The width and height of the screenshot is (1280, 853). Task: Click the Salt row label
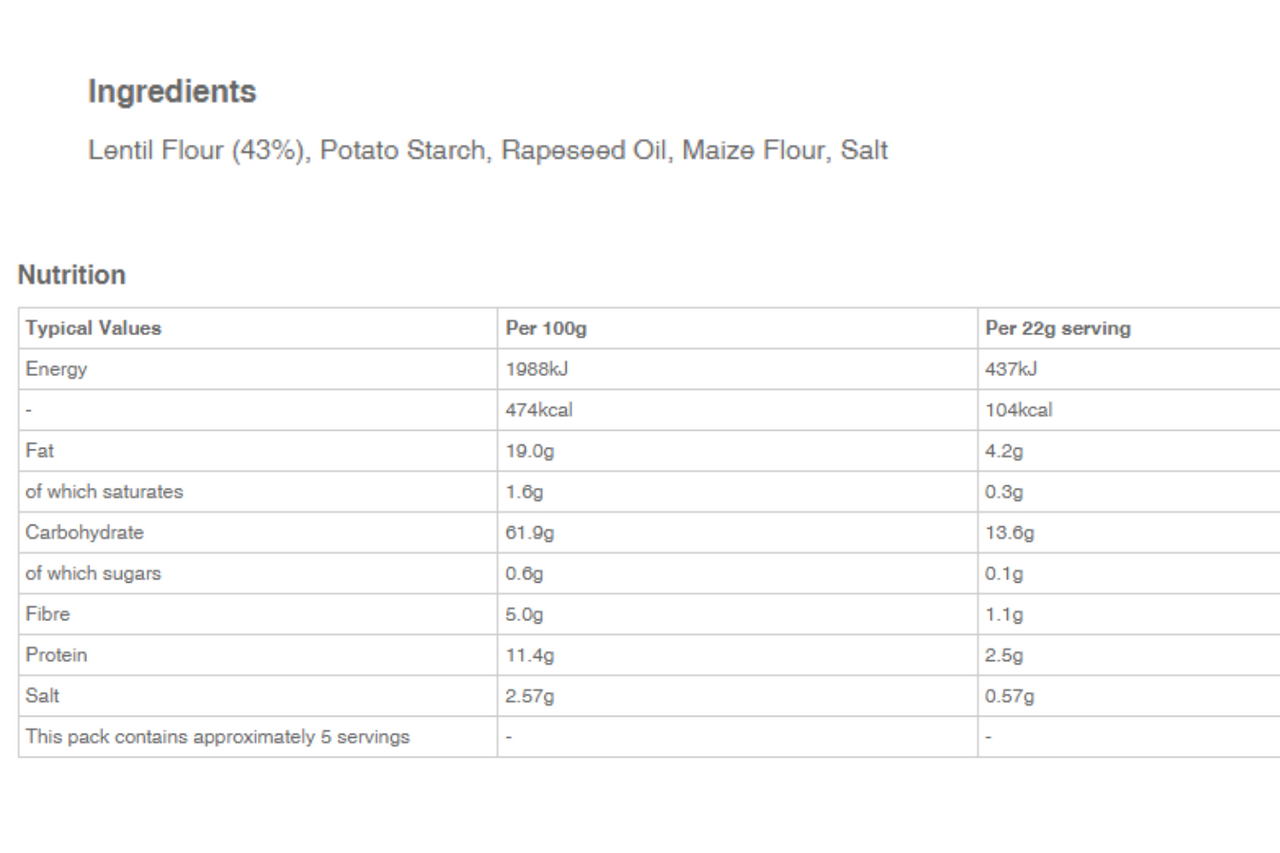(44, 696)
